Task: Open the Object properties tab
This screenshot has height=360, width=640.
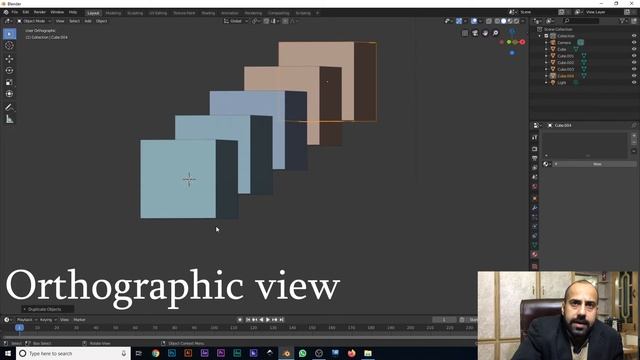Action: tap(534, 198)
